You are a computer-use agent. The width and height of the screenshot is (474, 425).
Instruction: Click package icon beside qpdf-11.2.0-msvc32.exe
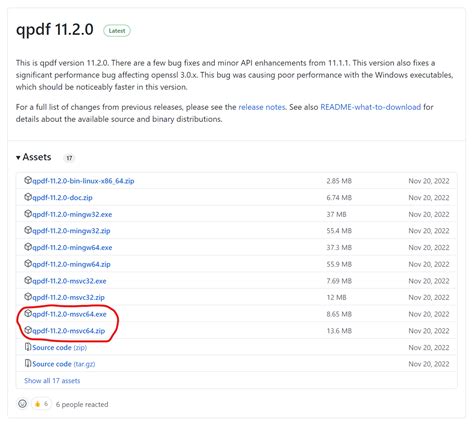(28, 280)
